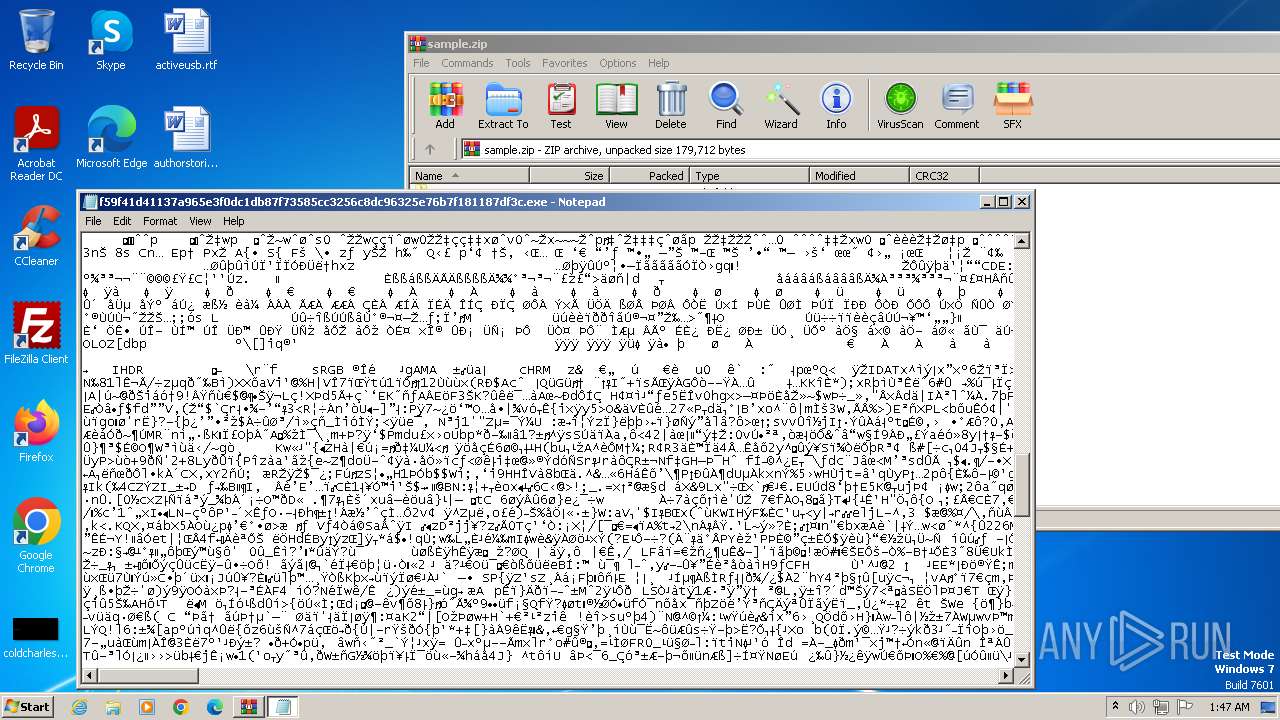Open activeusb.rtf document on desktop

coord(186,40)
